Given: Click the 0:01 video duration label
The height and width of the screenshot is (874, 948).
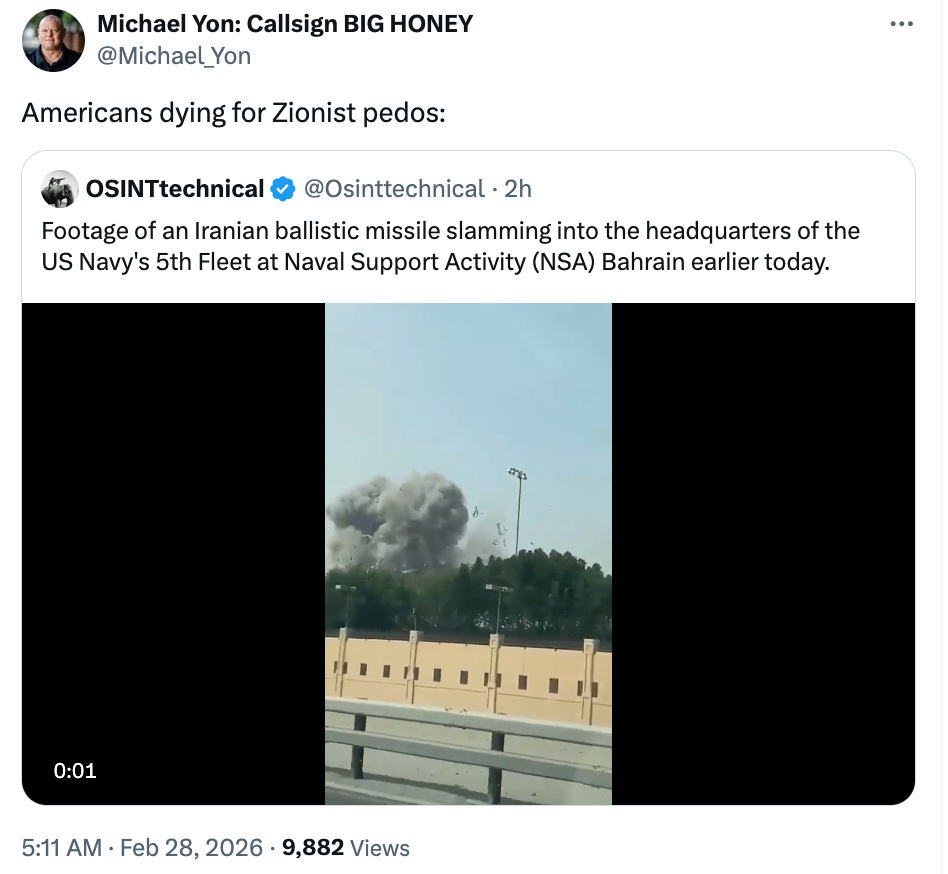Looking at the screenshot, I should tap(75, 770).
